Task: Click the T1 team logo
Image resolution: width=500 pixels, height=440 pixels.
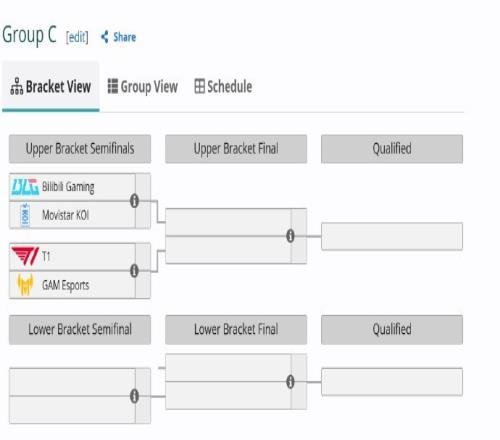Action: click(x=25, y=256)
